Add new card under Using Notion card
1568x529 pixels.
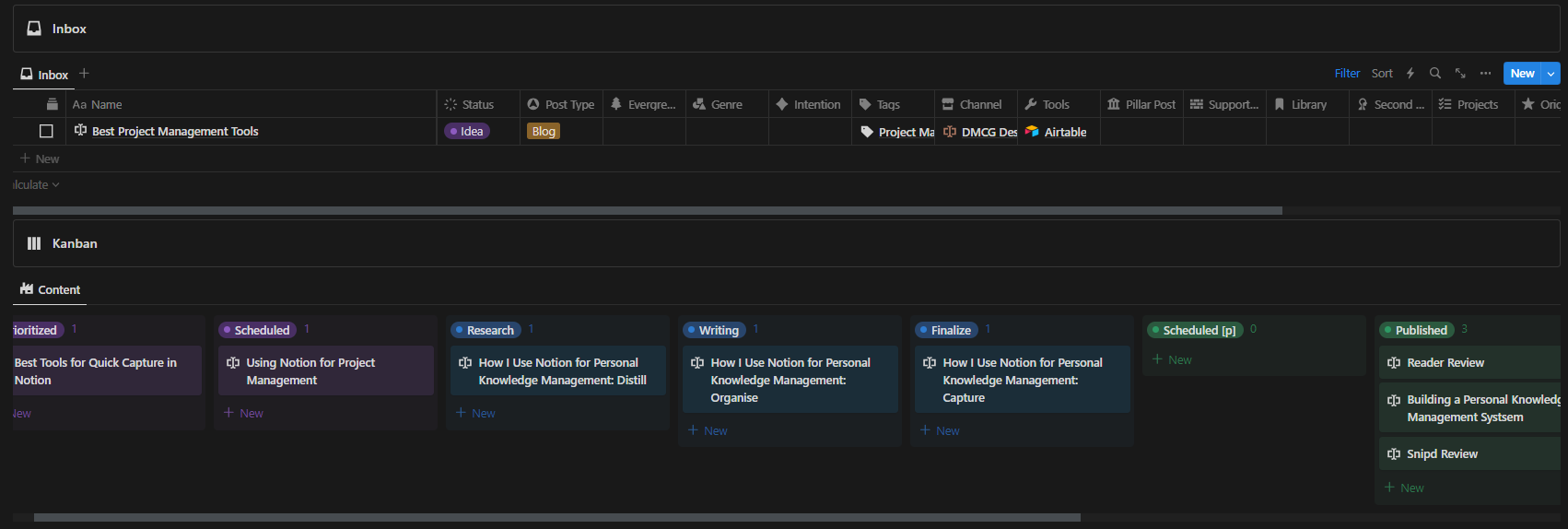243,413
